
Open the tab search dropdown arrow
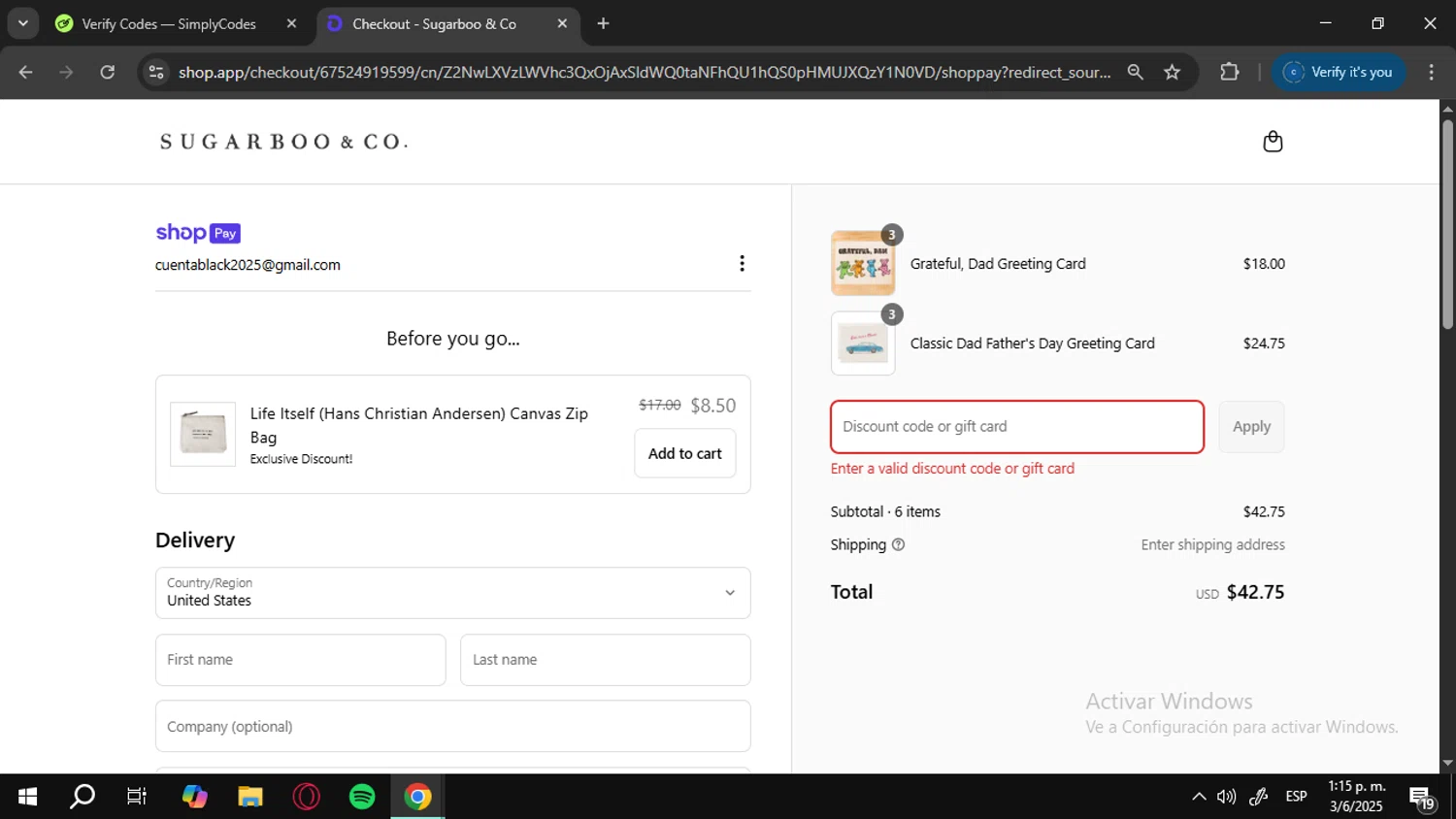point(22,23)
